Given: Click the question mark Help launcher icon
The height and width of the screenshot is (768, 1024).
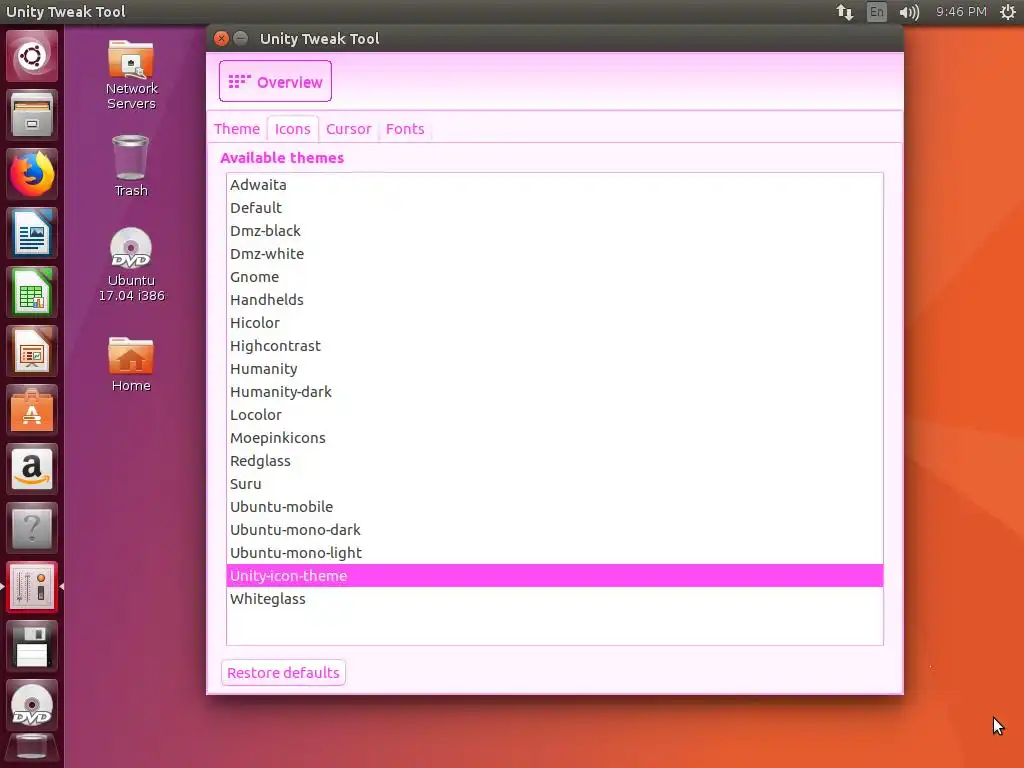Looking at the screenshot, I should pyautogui.click(x=31, y=528).
